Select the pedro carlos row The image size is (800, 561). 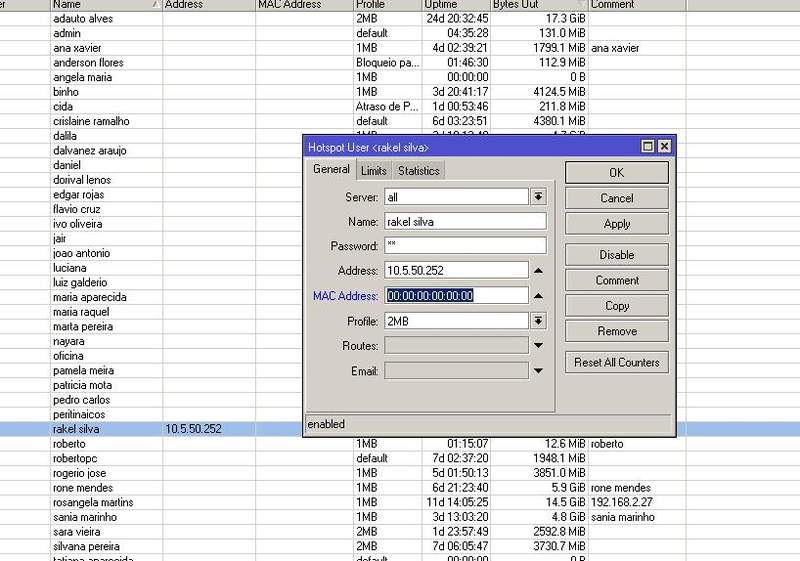pyautogui.click(x=151, y=400)
